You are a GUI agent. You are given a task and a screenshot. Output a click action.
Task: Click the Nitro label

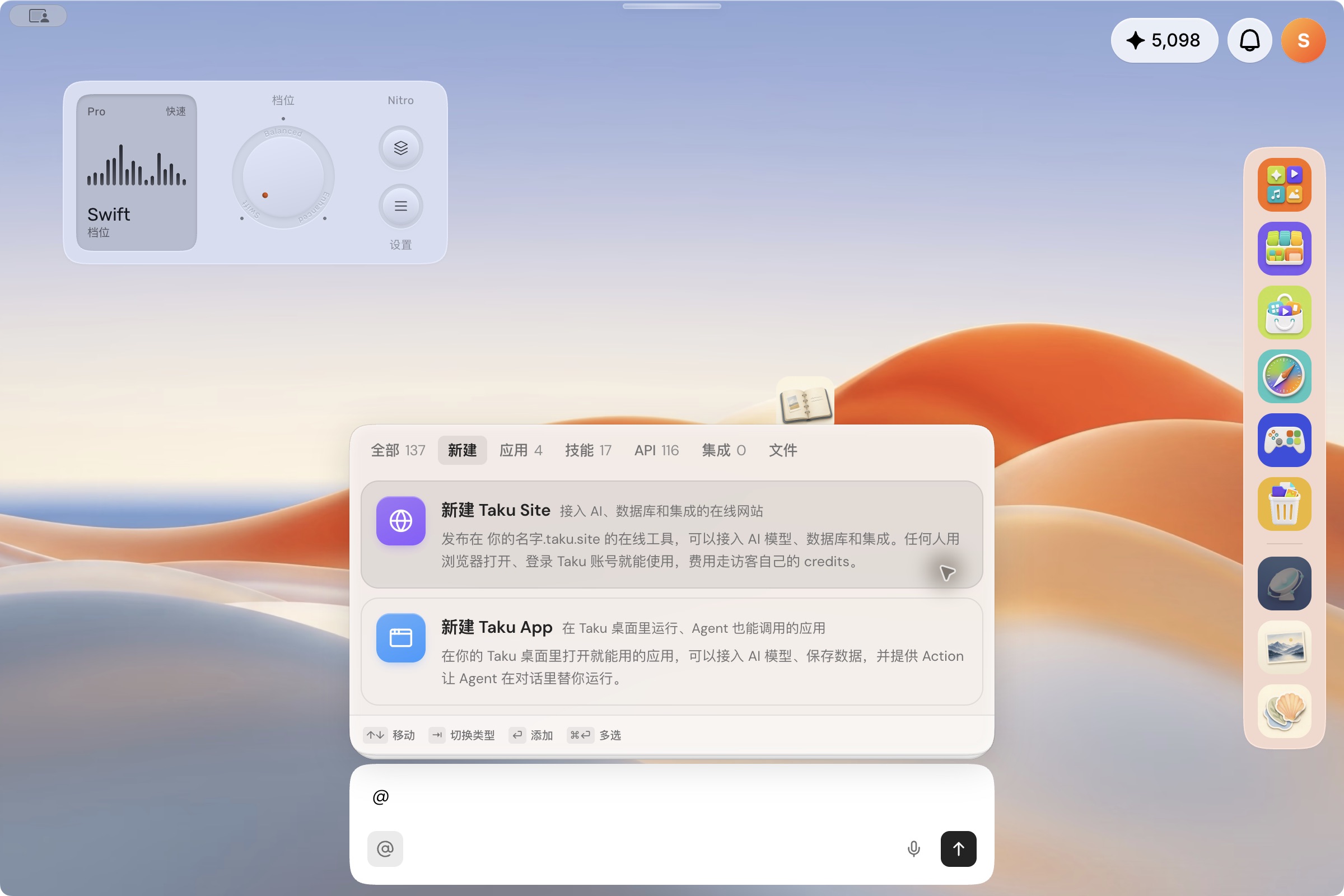click(x=400, y=100)
